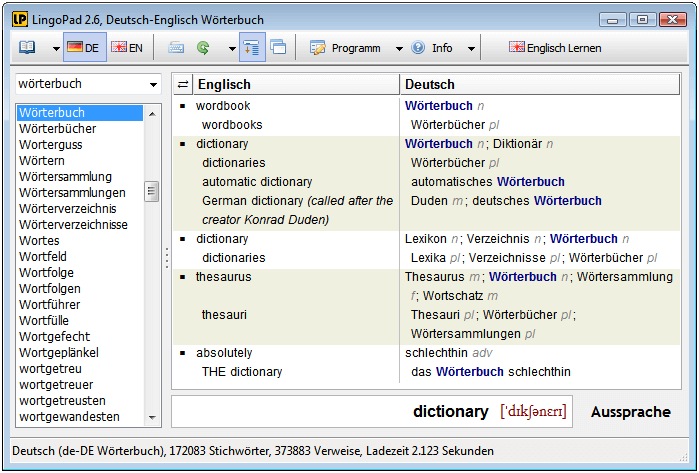Click the Aussprache pronunciation button

click(x=630, y=412)
